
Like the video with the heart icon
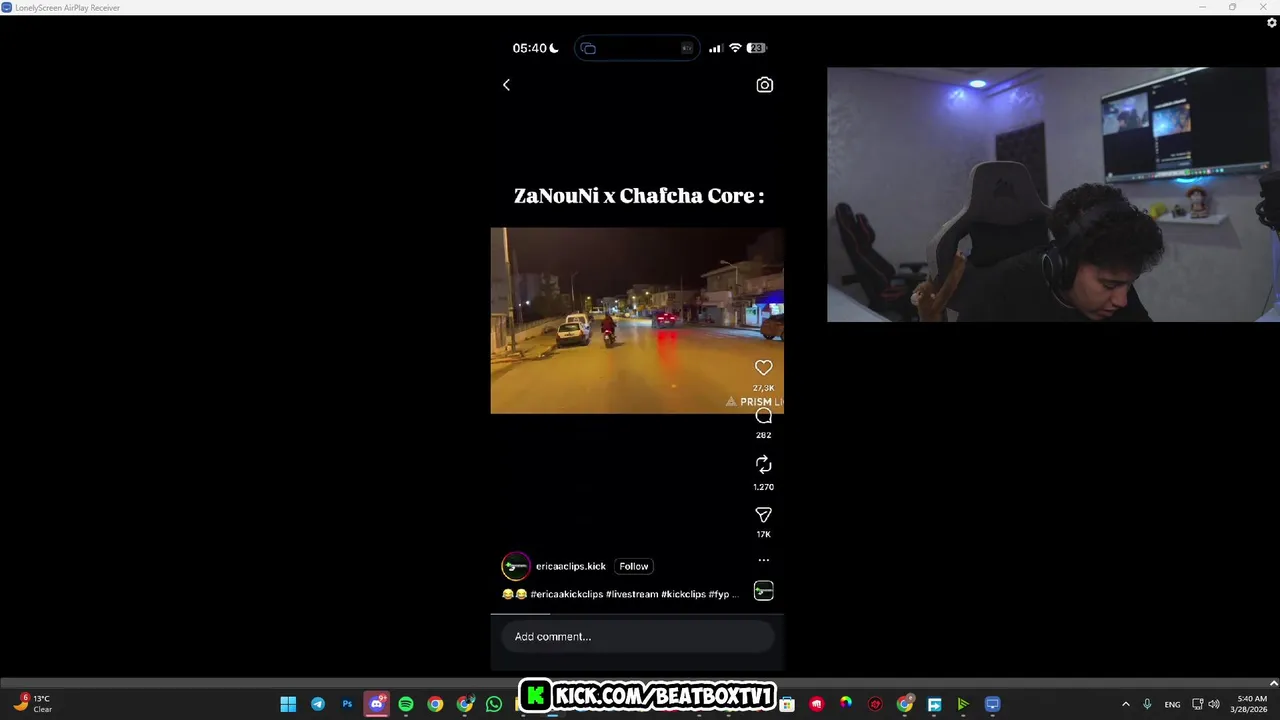[x=763, y=368]
